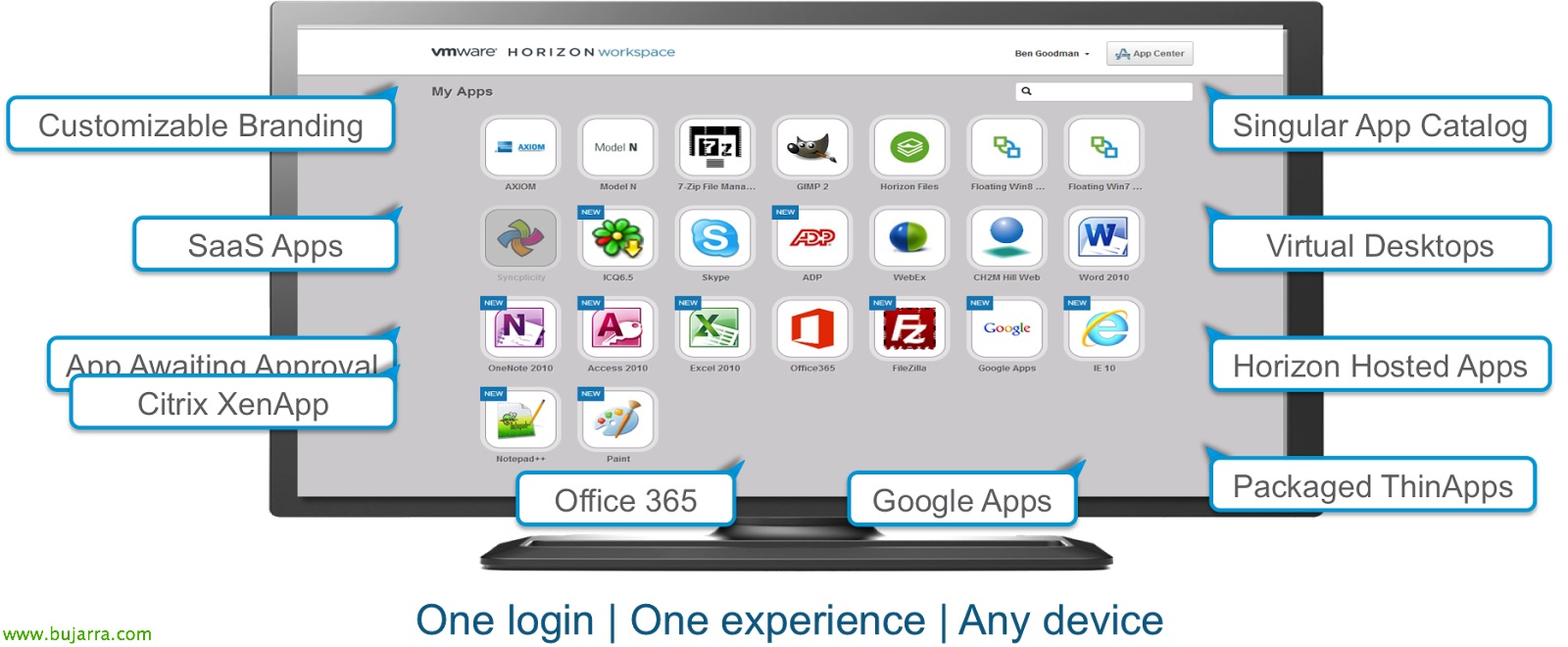Launch GIMP 2 application
This screenshot has height=647, width=1568.
(x=812, y=147)
